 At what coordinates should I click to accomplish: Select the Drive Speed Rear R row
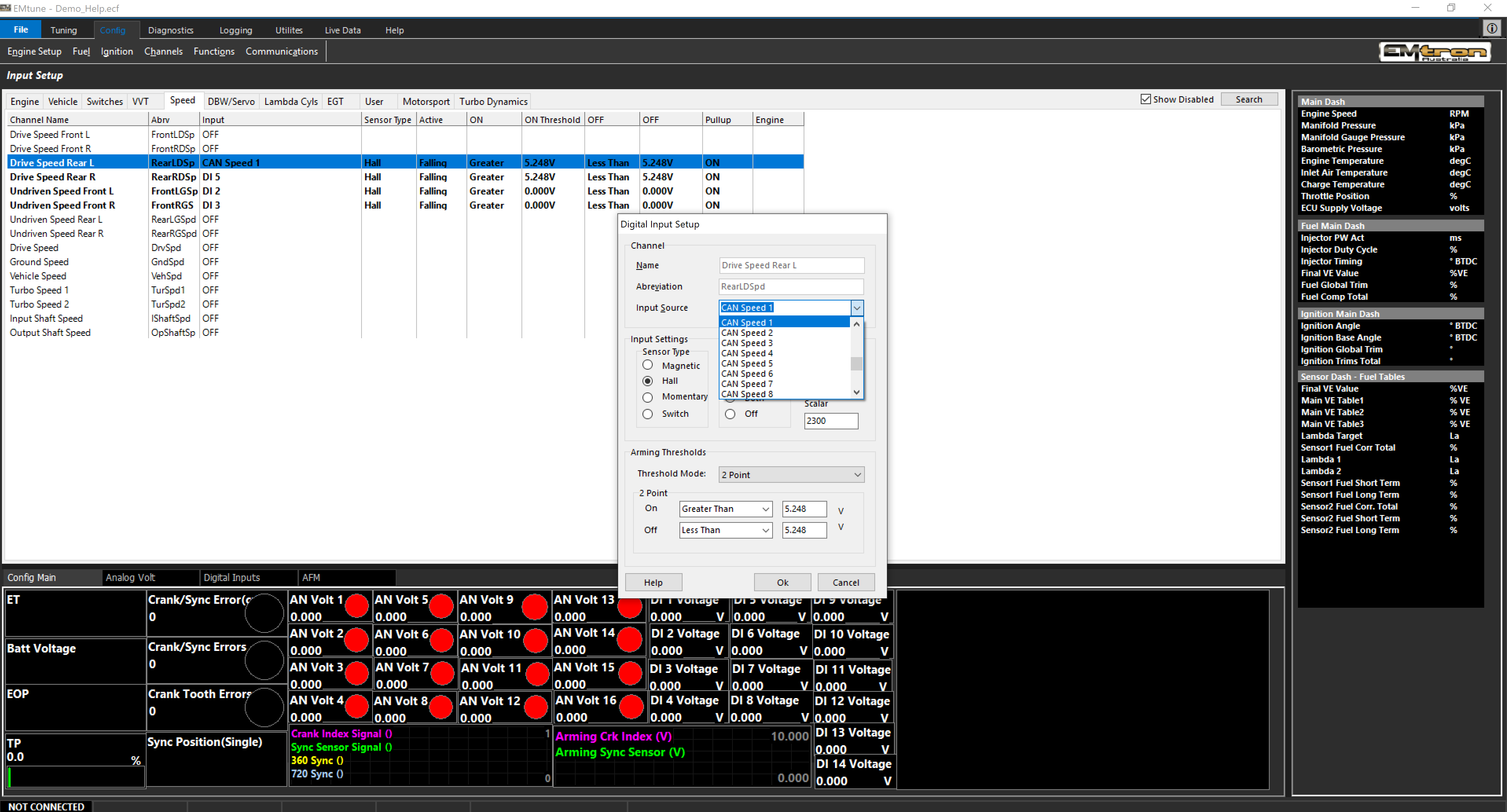tap(406, 177)
